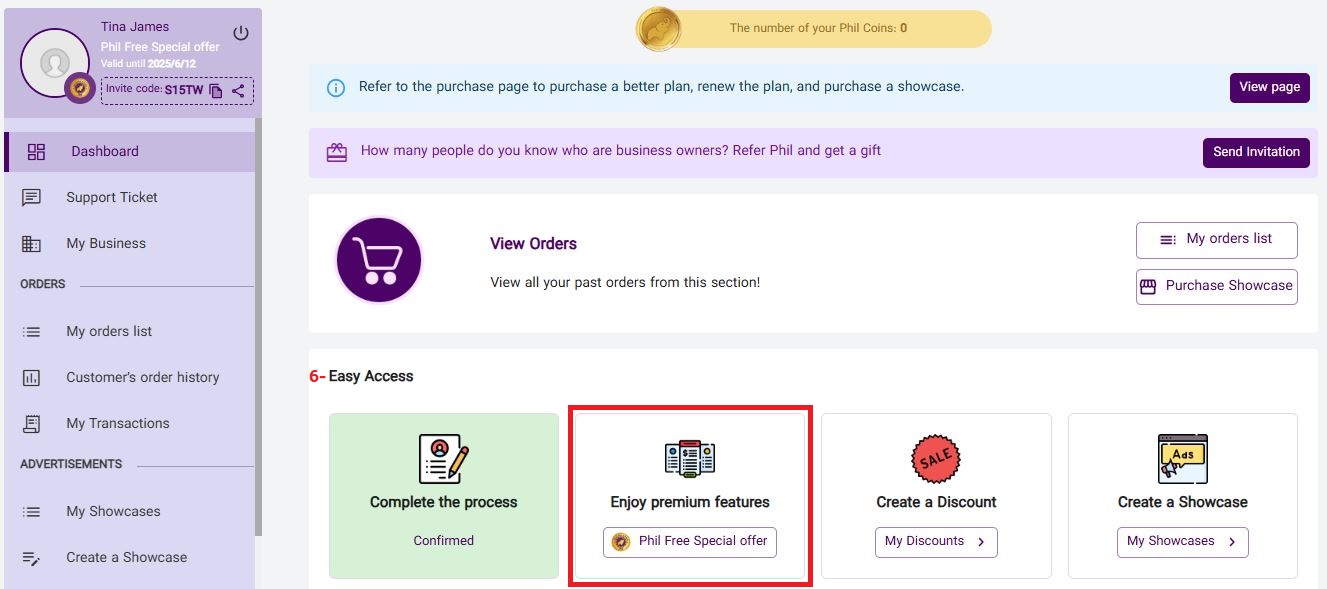Open Support Ticket in the sidebar

(x=112, y=198)
